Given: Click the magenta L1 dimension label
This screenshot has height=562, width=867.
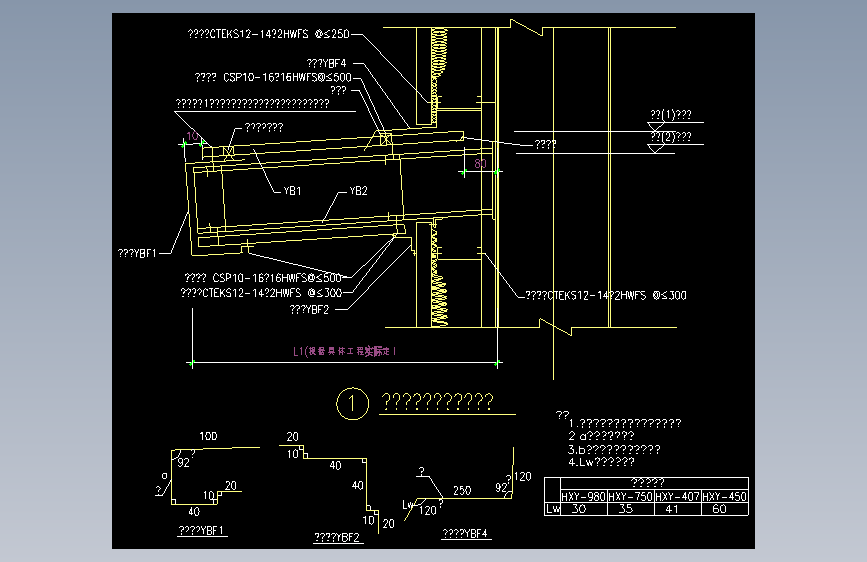Looking at the screenshot, I should [344, 351].
